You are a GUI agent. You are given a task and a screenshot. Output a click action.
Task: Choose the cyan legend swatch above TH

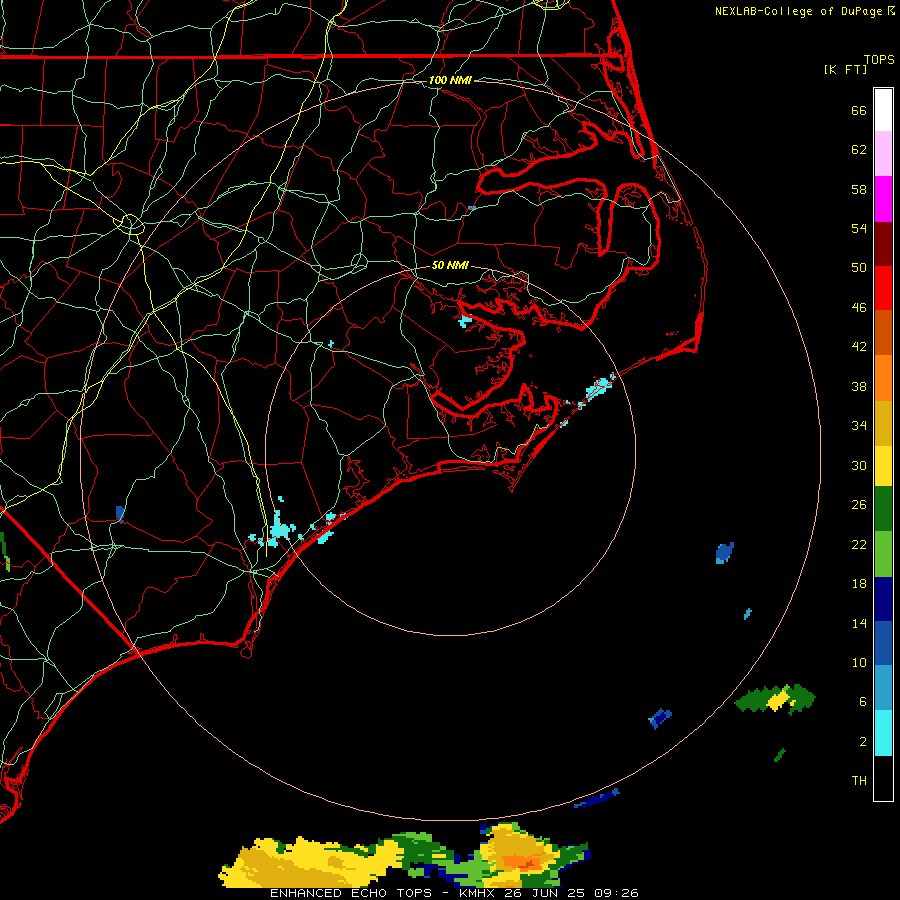[883, 733]
